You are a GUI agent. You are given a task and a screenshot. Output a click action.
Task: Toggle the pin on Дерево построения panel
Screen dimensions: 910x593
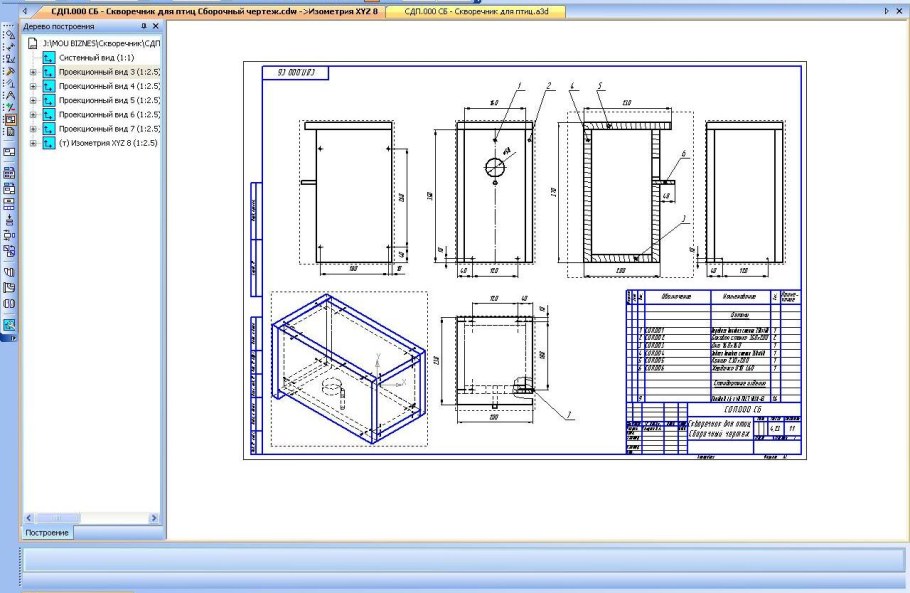pos(144,25)
